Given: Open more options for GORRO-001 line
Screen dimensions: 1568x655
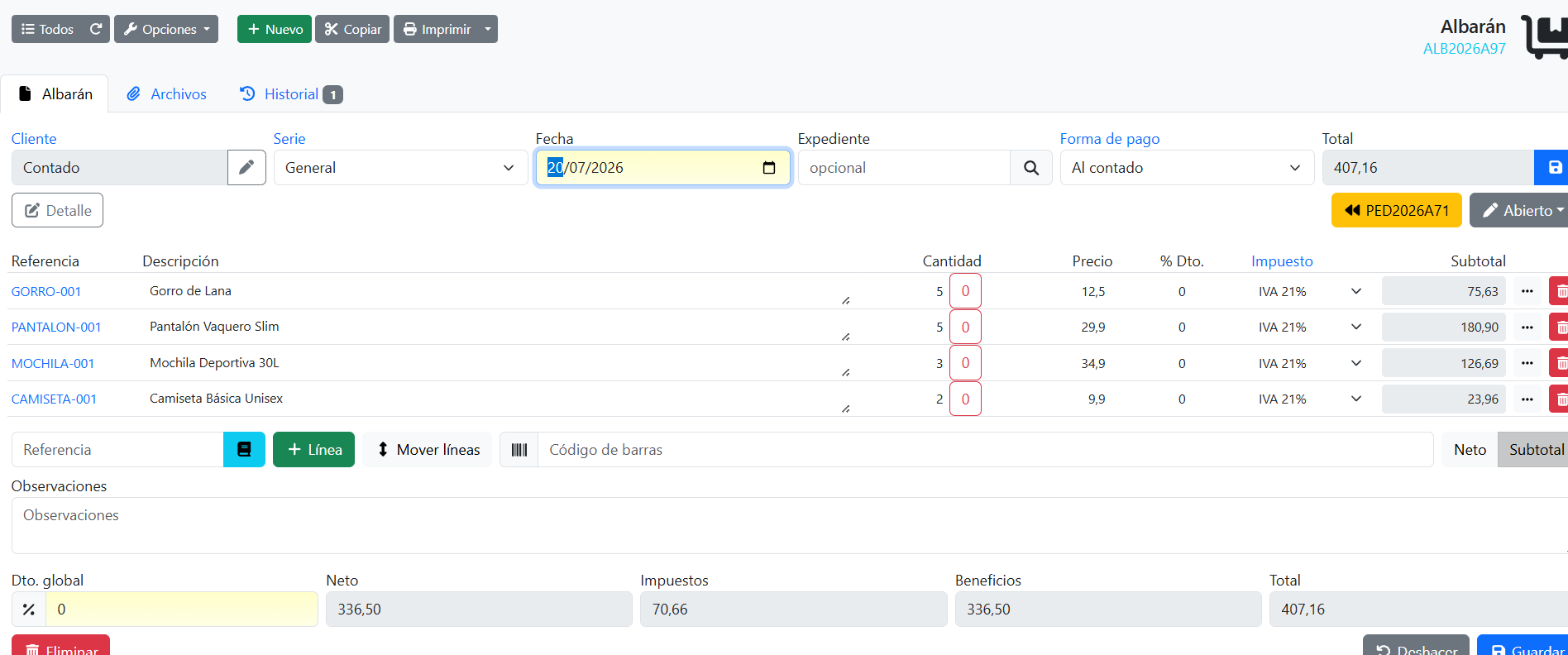Looking at the screenshot, I should (x=1527, y=291).
